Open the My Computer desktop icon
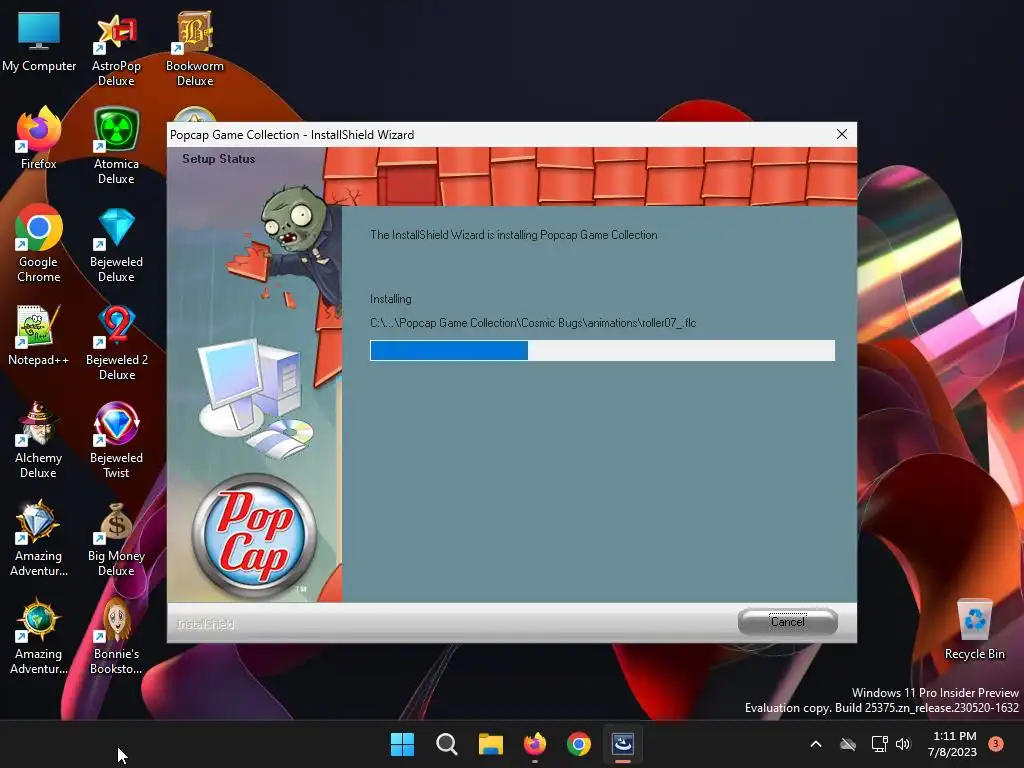 pos(39,41)
